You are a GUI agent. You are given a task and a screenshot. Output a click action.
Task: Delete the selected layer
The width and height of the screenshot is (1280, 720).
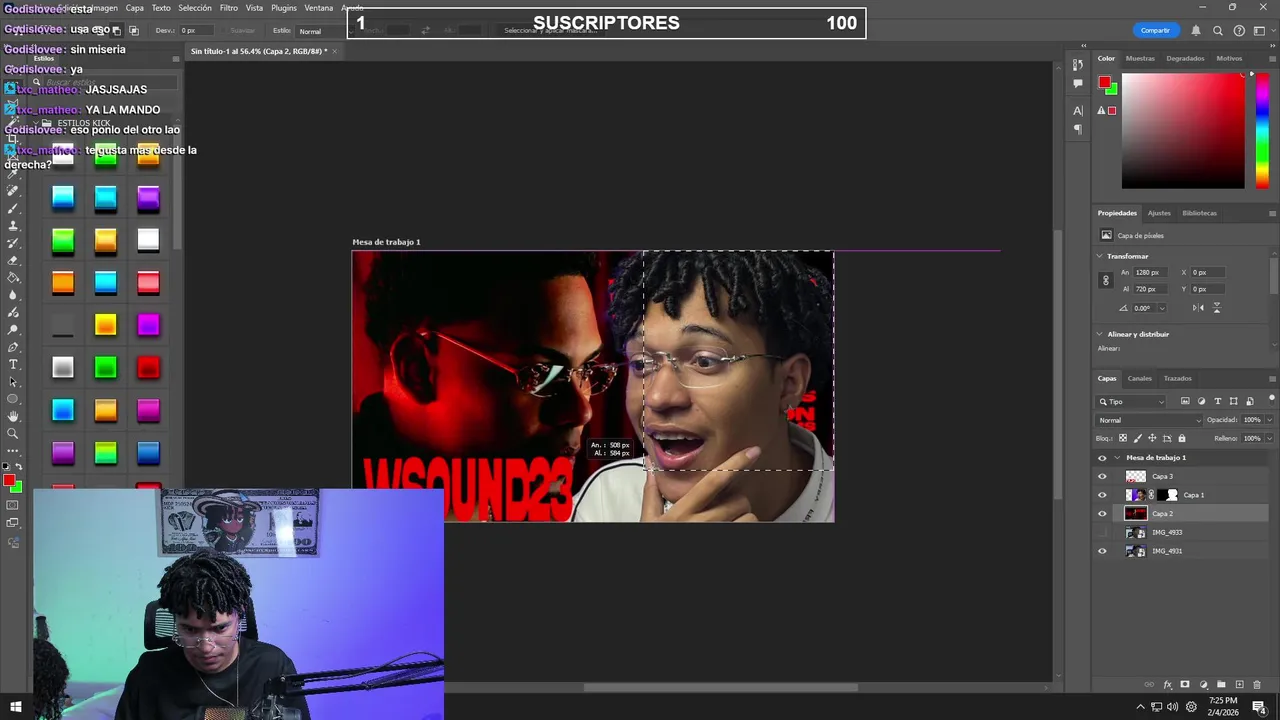pyautogui.click(x=1257, y=685)
